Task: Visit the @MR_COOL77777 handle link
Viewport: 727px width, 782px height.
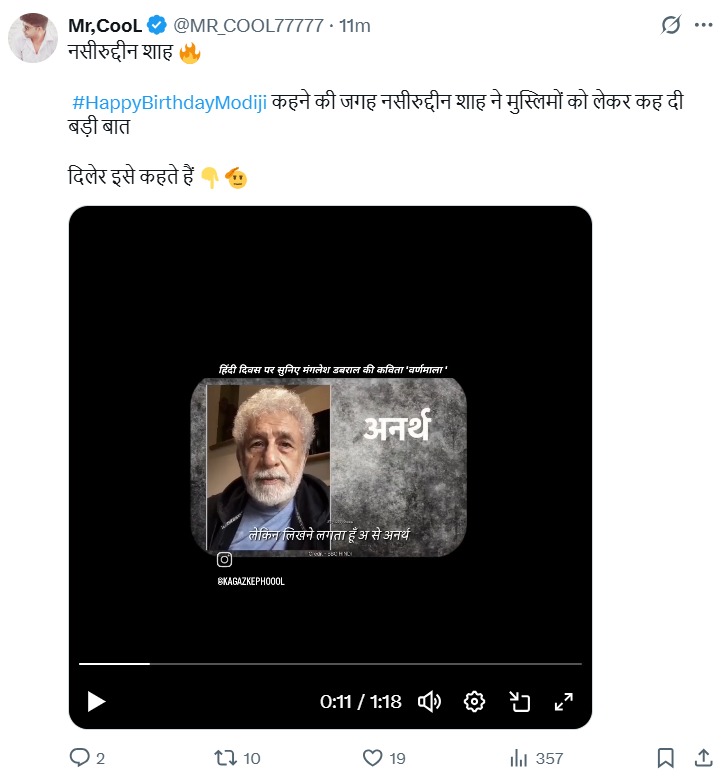Action: click(x=250, y=24)
